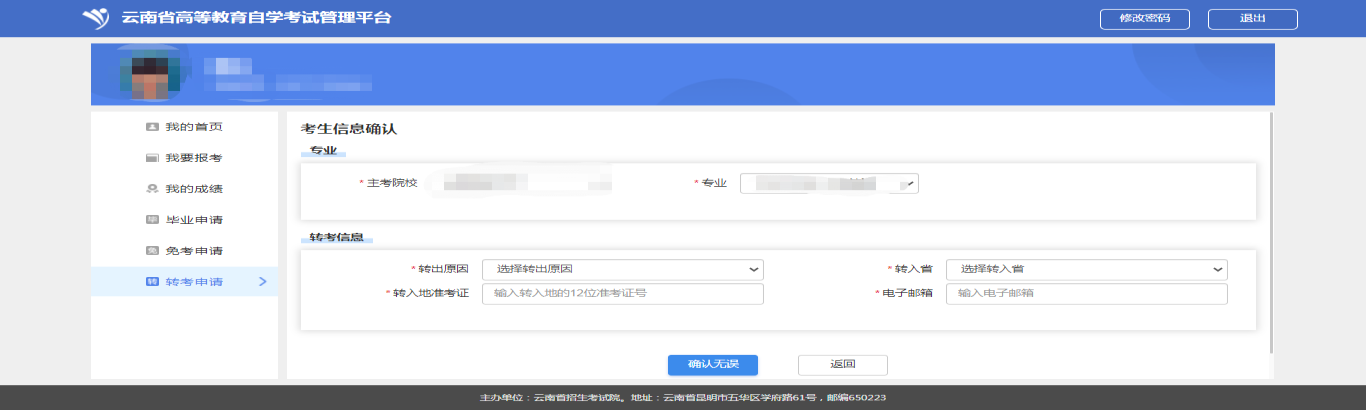The height and width of the screenshot is (410, 1366).
Task: Click the 免考申请 sidebar icon
Action: tap(152, 251)
